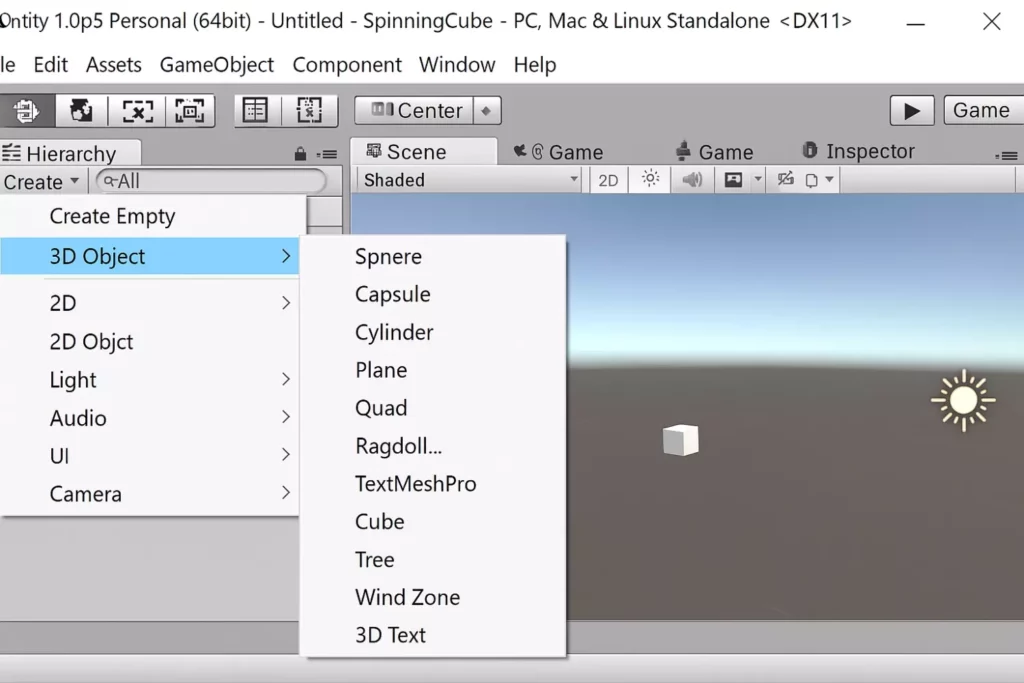Expand the 2D submenu arrow
Screen dimensions: 1024x683
[286, 302]
